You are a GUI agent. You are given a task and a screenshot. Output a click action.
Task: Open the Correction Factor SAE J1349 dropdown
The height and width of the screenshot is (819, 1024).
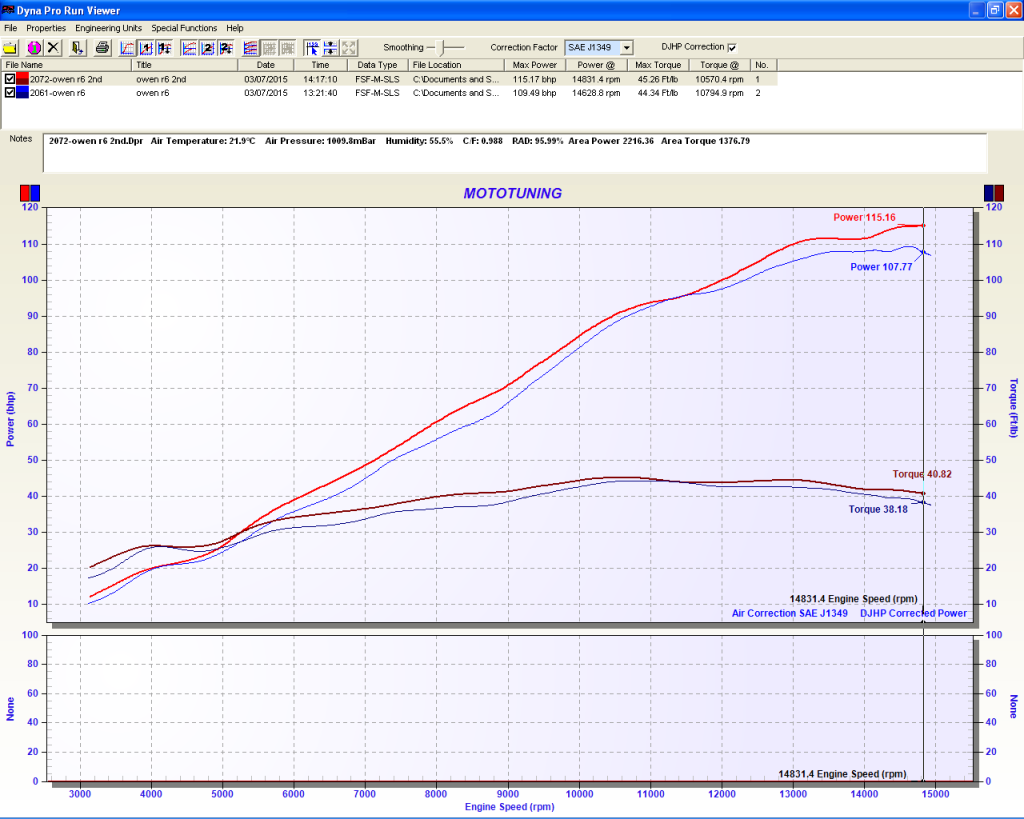pos(626,47)
